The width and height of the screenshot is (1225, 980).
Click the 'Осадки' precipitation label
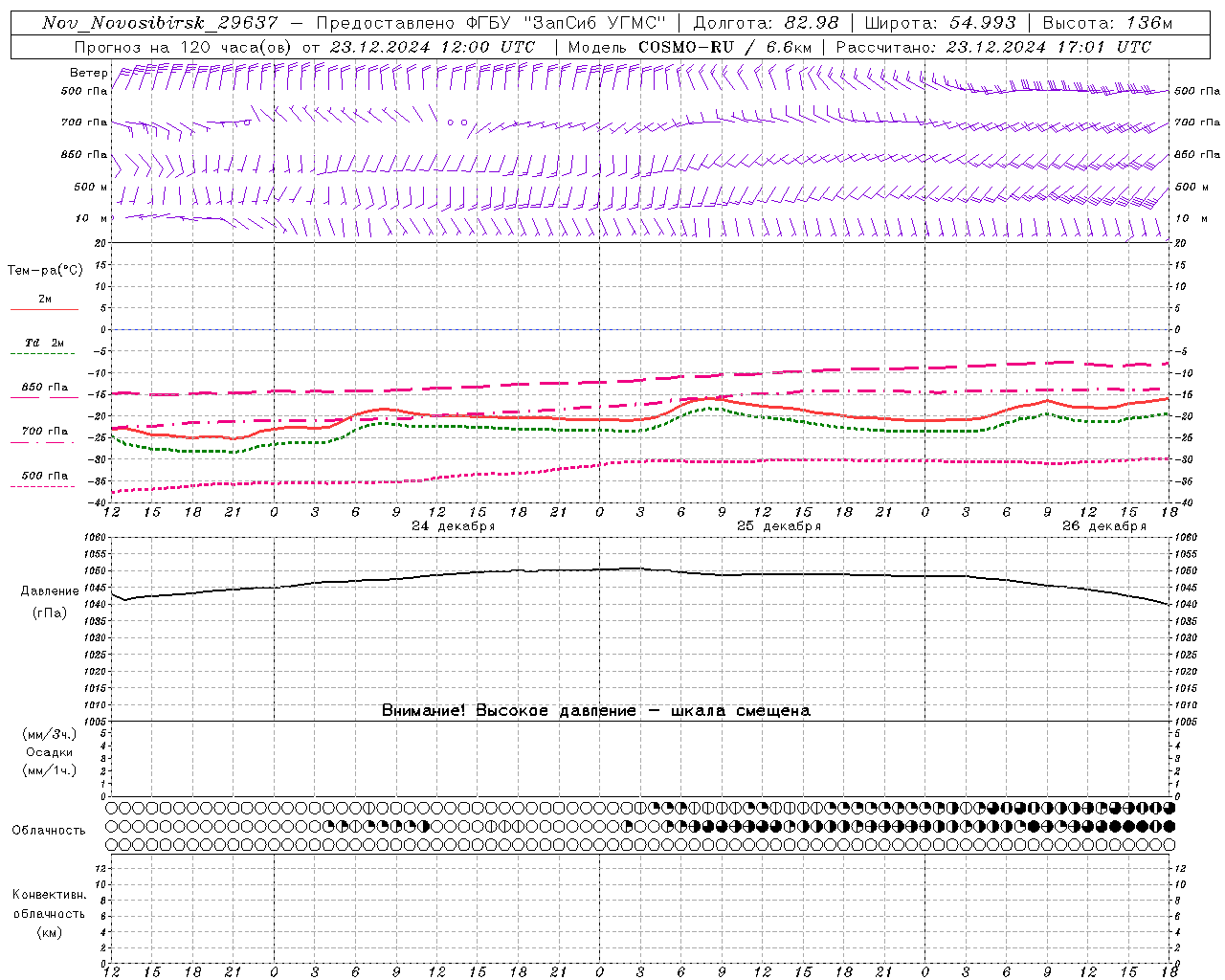(50, 752)
